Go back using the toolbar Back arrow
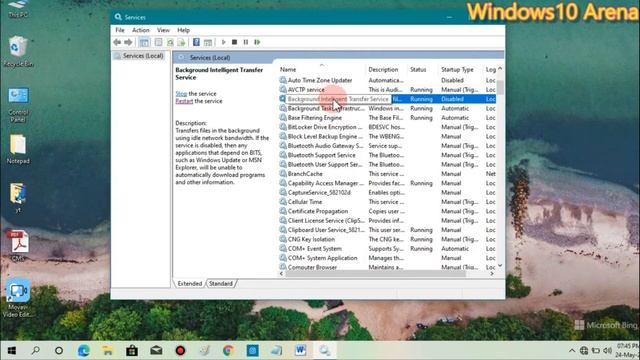640x360 pixels. 117,42
